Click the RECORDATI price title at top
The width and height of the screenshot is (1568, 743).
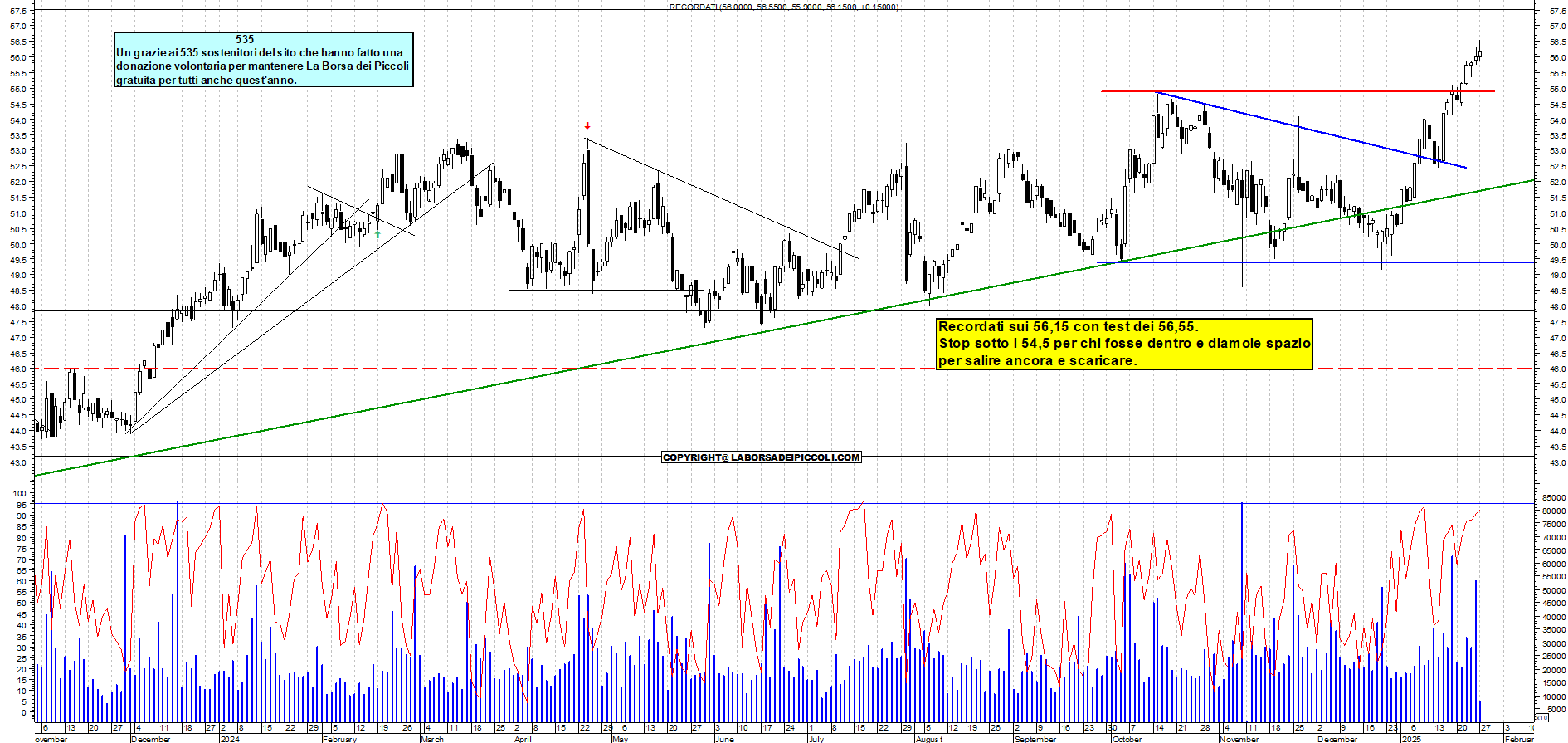[x=784, y=7]
